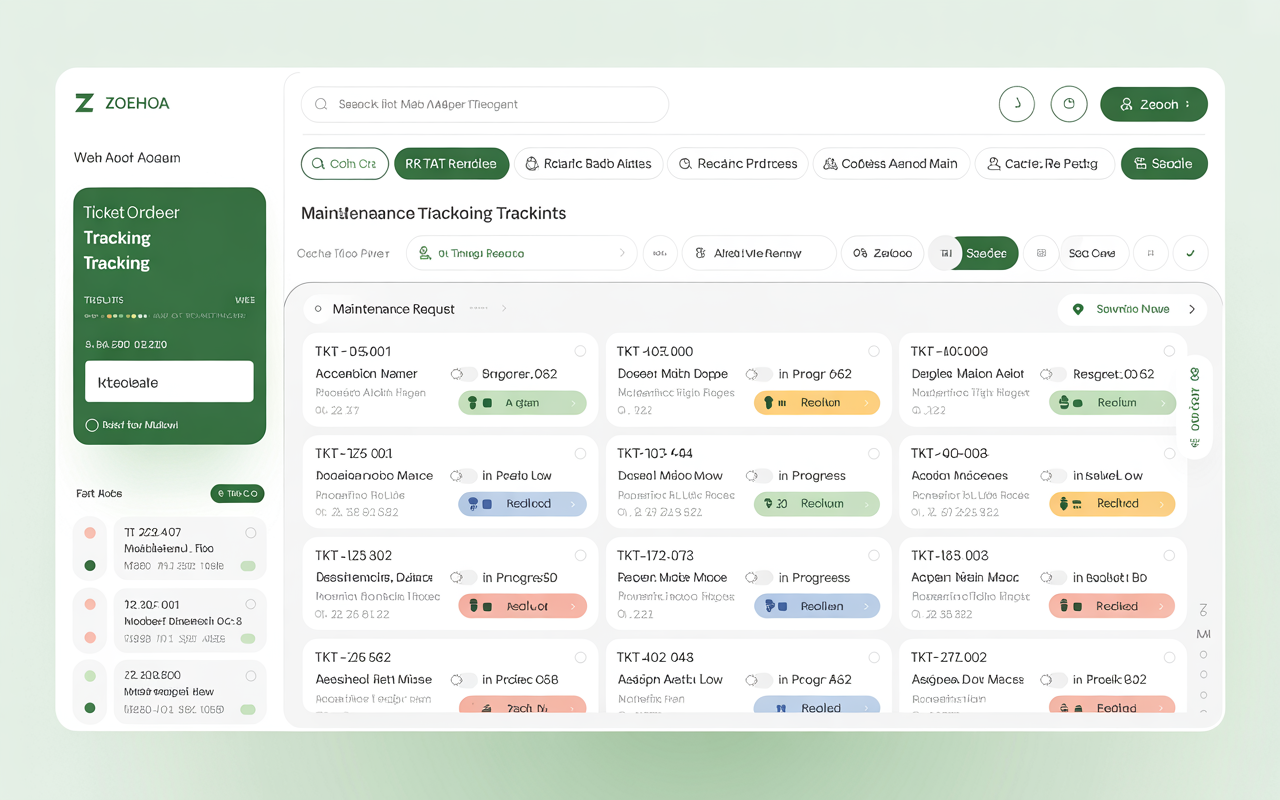
Task: Click the Kteolale white button
Action: coord(169,382)
